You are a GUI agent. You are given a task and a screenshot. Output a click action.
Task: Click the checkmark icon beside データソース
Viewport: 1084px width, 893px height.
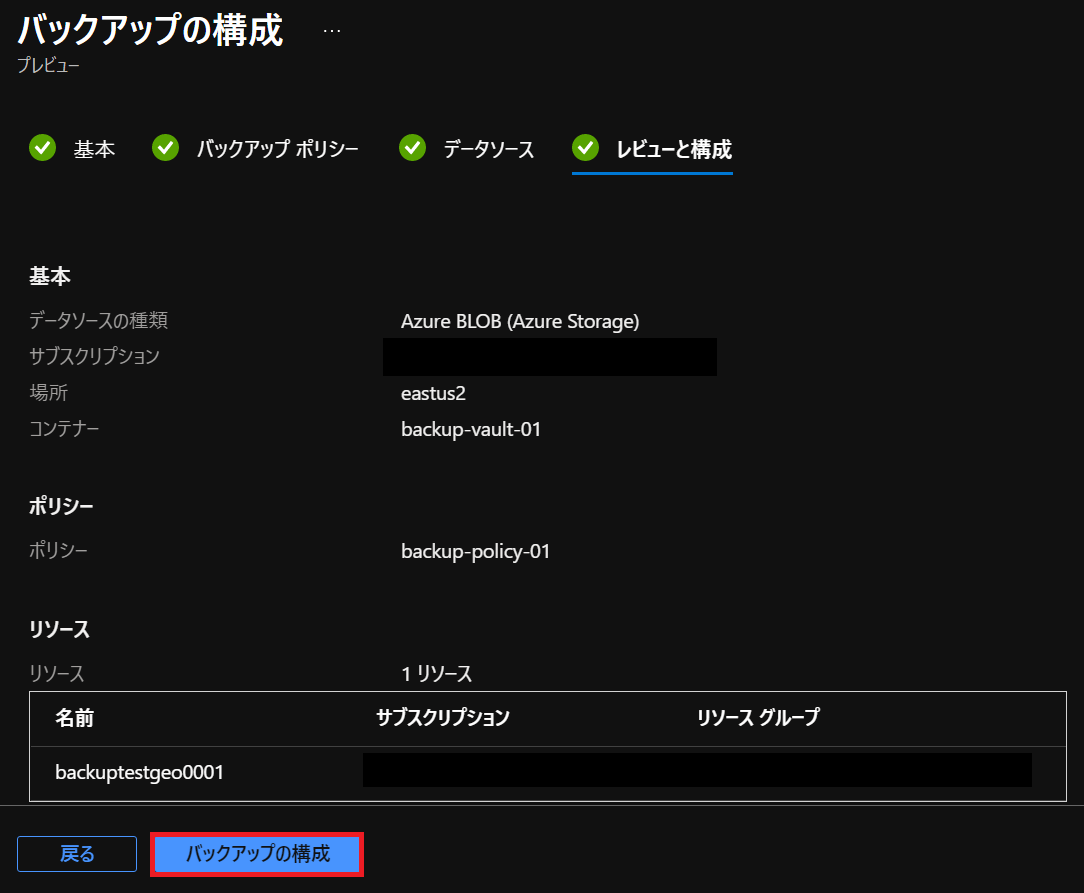coord(413,148)
